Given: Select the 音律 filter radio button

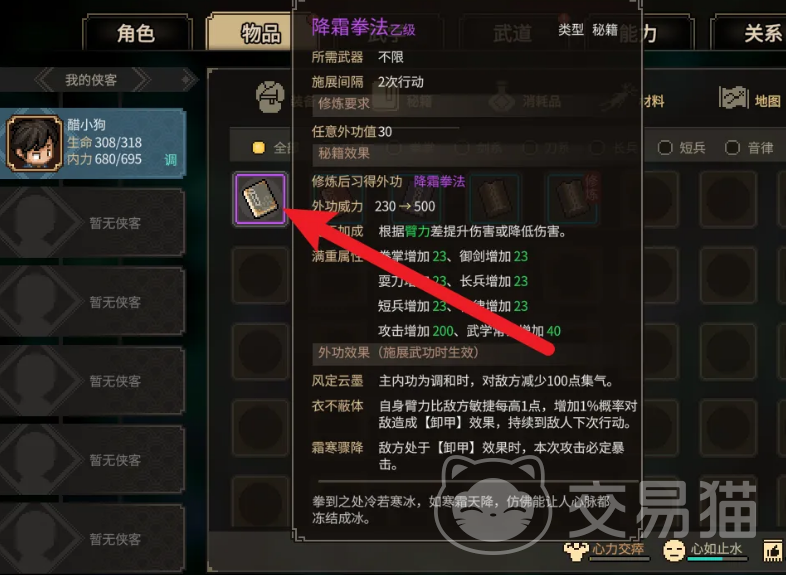Looking at the screenshot, I should [x=732, y=148].
